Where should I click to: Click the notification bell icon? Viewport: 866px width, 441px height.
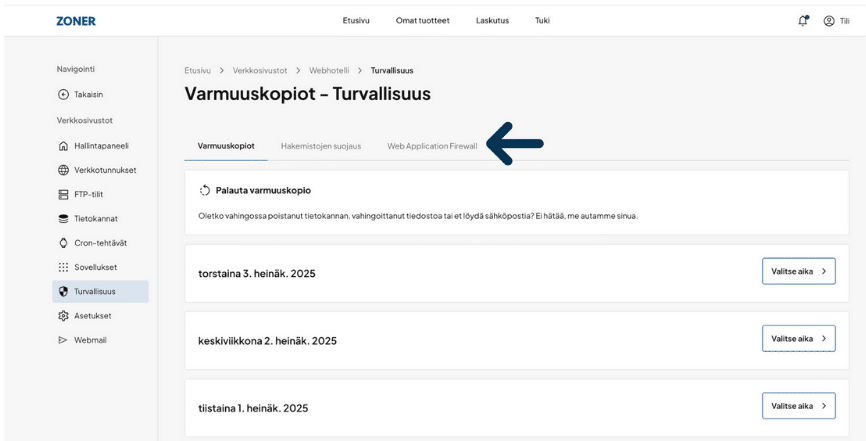(803, 20)
